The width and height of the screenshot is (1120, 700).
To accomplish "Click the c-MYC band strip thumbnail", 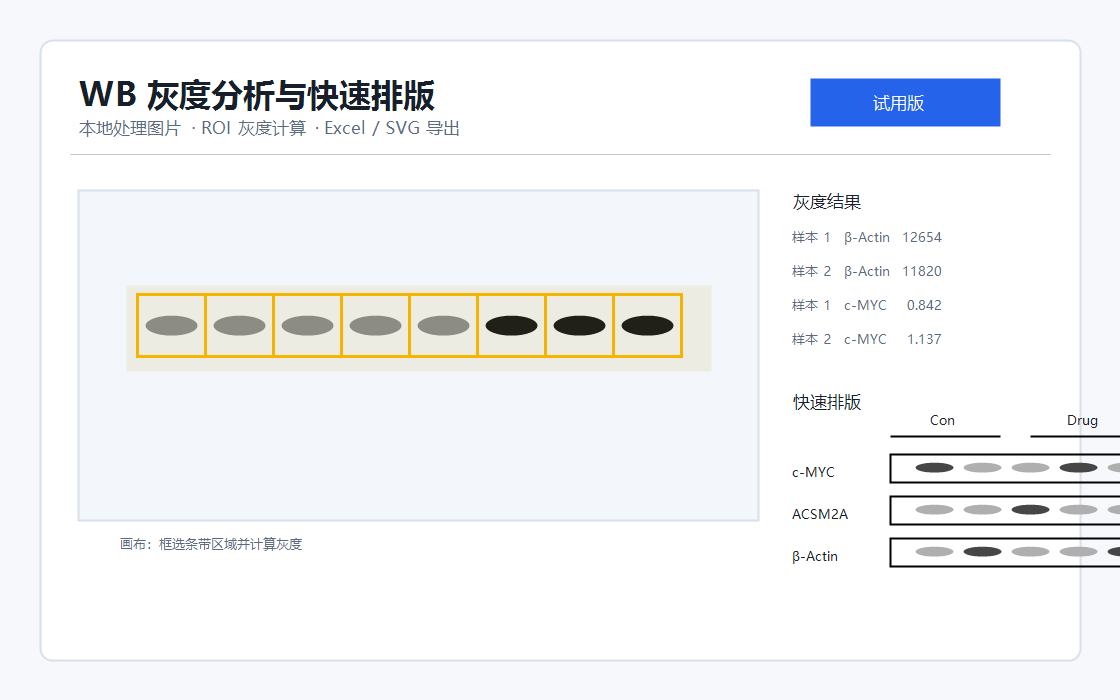I will [x=1005, y=469].
